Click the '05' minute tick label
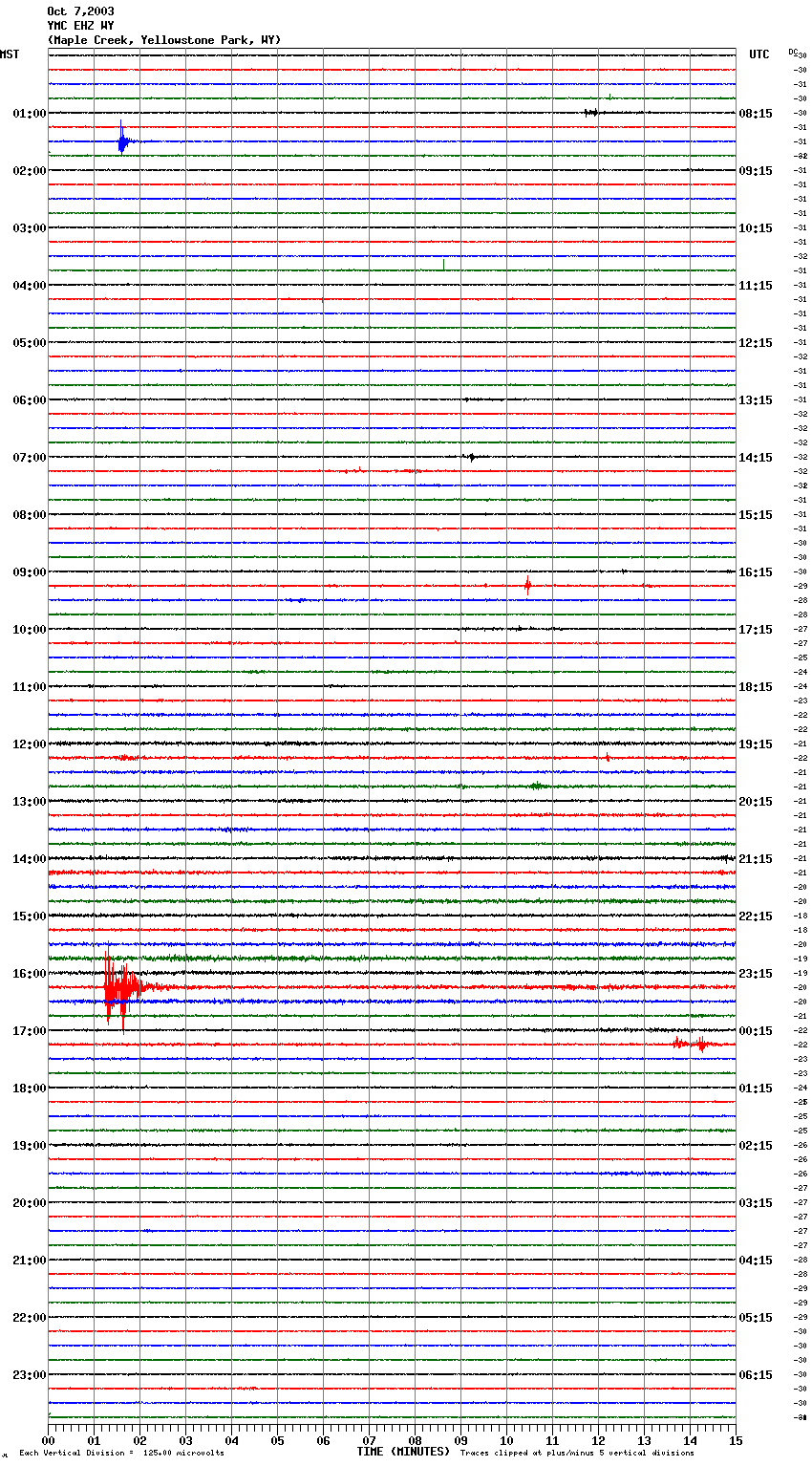Screen dimensions: 812x1466 click(277, 1440)
